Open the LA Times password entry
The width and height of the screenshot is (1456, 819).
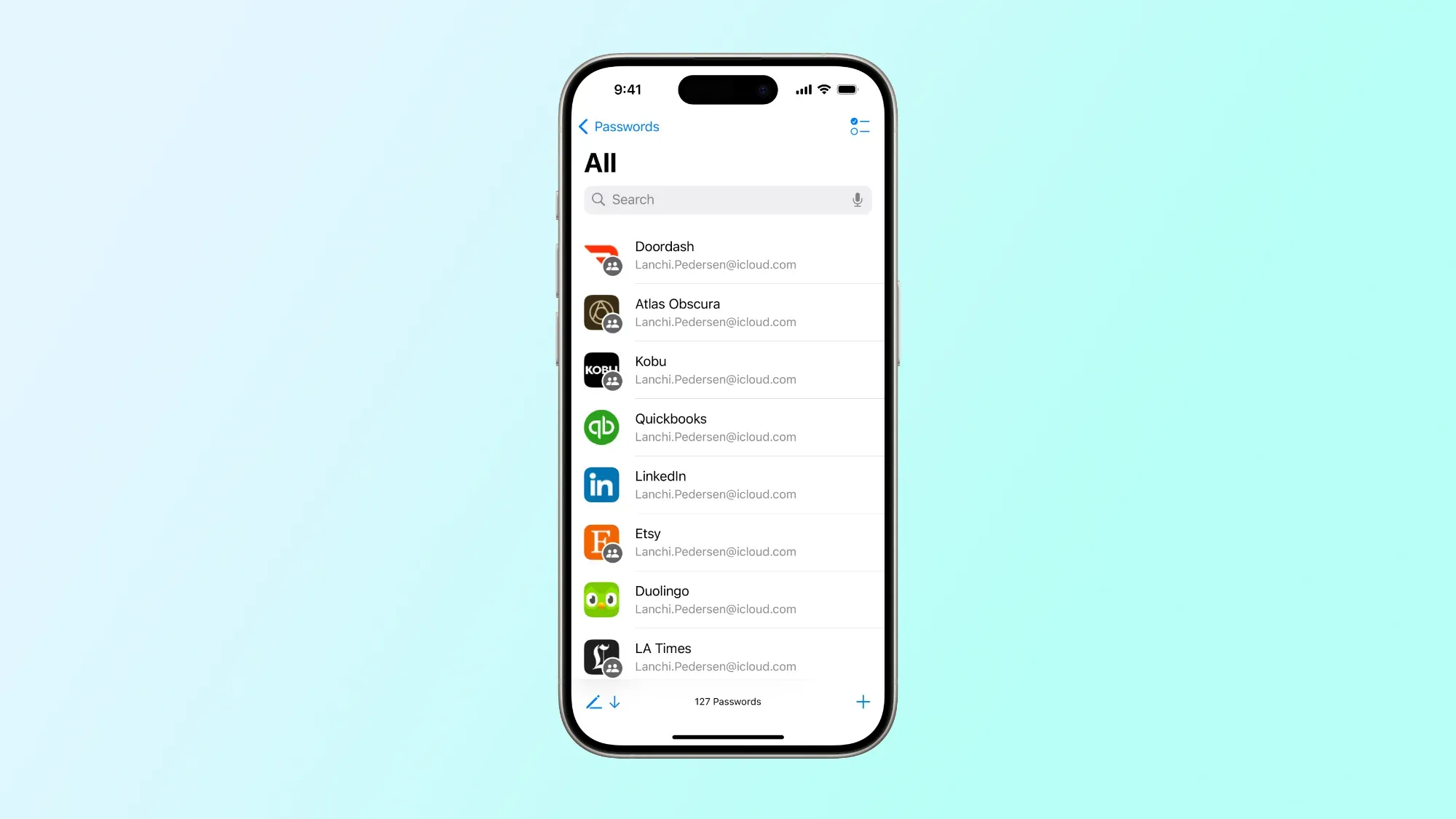[x=728, y=657]
